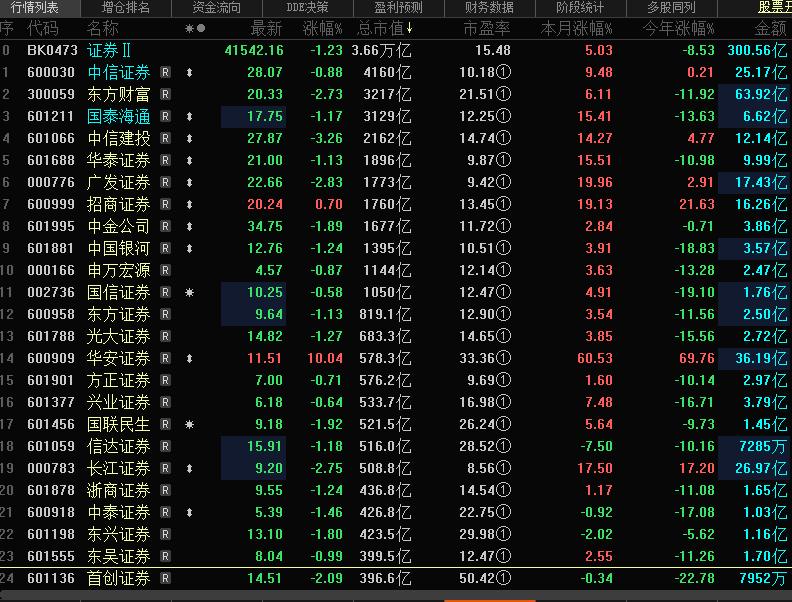Click the 行情列表 tab

35,8
